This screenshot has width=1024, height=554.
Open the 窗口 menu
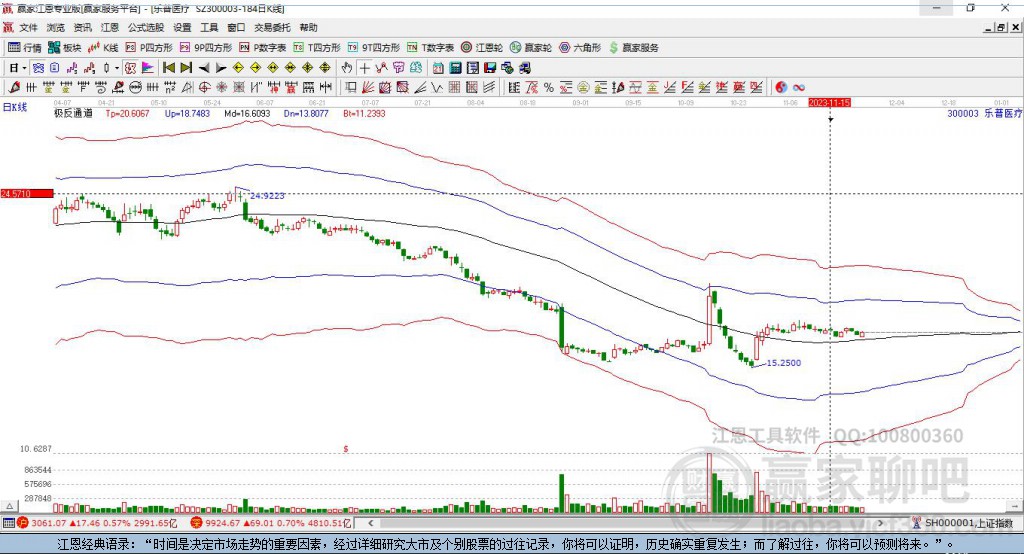[236, 27]
